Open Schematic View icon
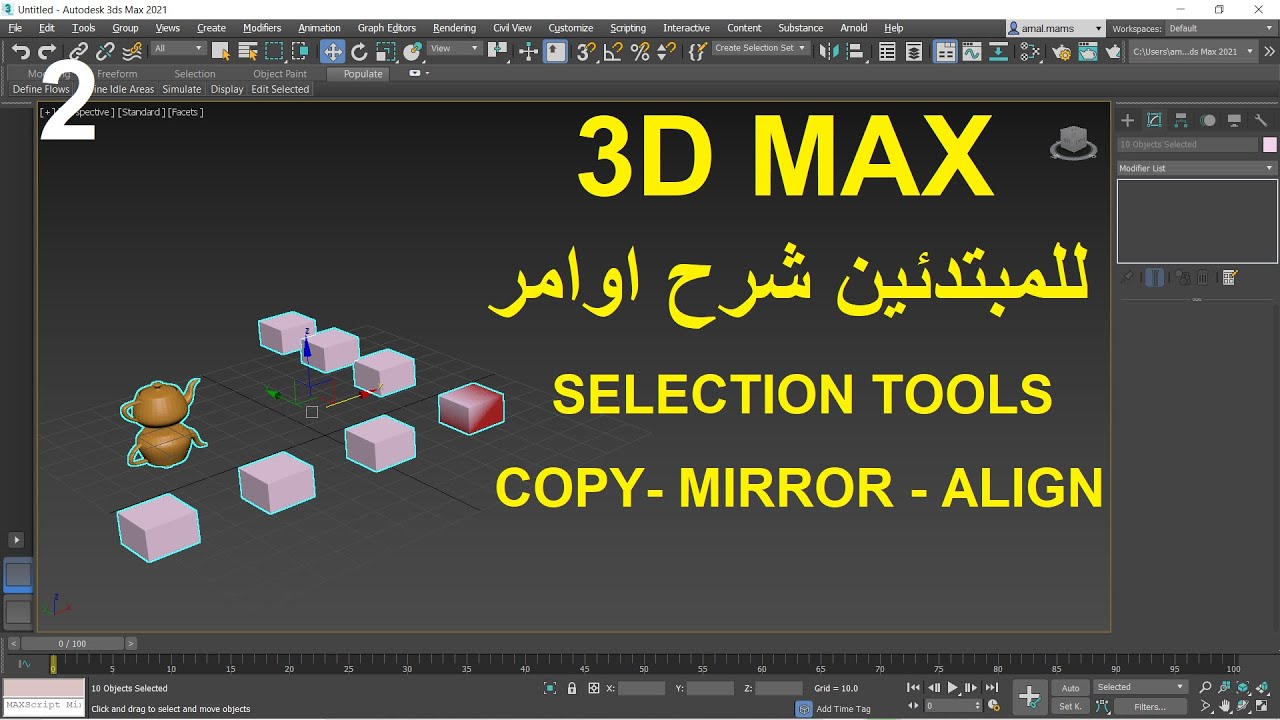 click(x=998, y=52)
